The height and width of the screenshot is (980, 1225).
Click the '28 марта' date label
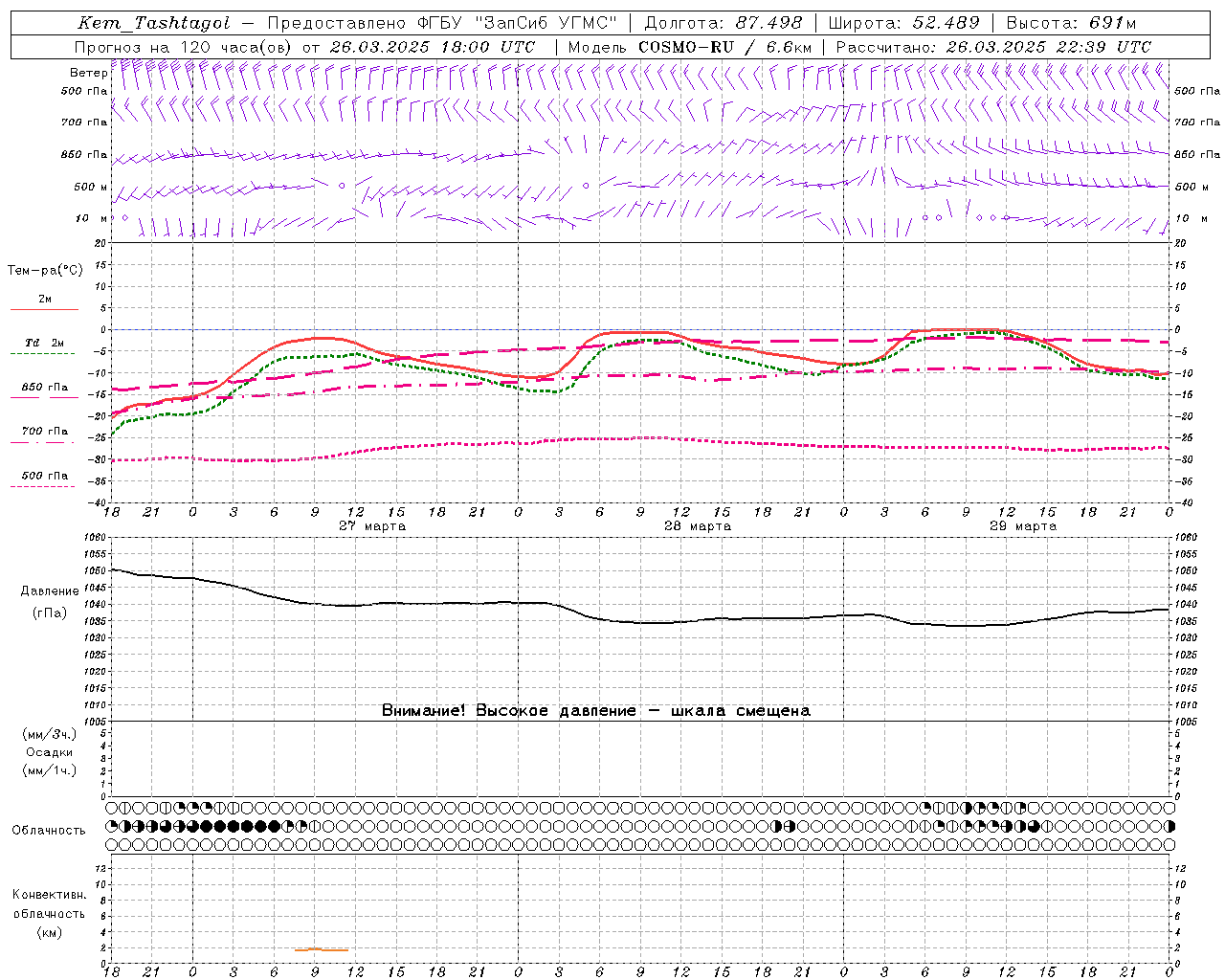[x=698, y=526]
